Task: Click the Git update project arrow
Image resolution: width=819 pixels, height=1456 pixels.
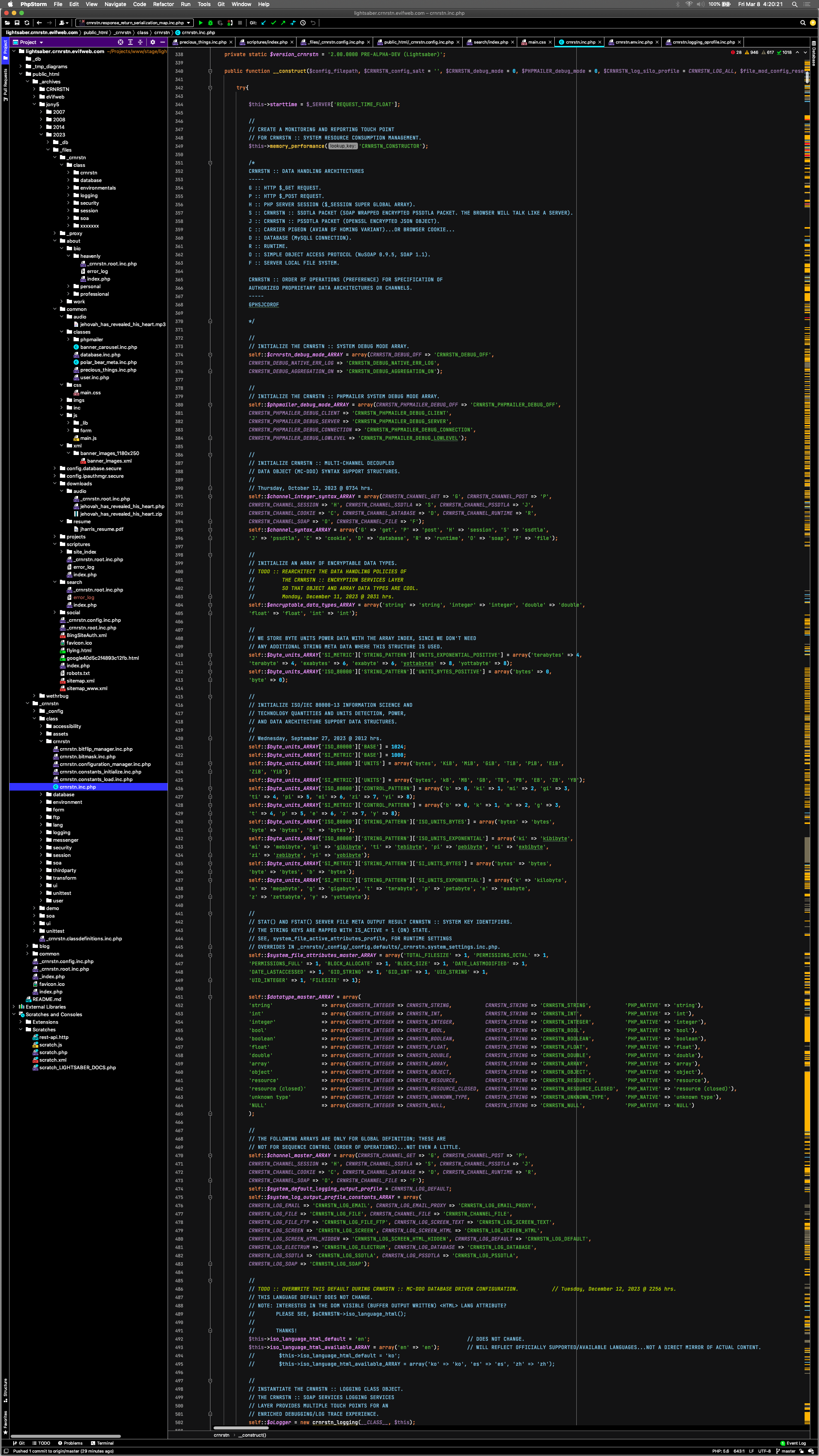Action: [x=264, y=23]
